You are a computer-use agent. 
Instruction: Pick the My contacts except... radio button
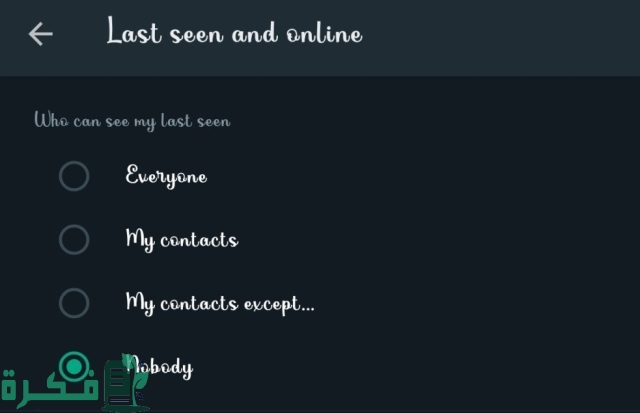point(74,303)
